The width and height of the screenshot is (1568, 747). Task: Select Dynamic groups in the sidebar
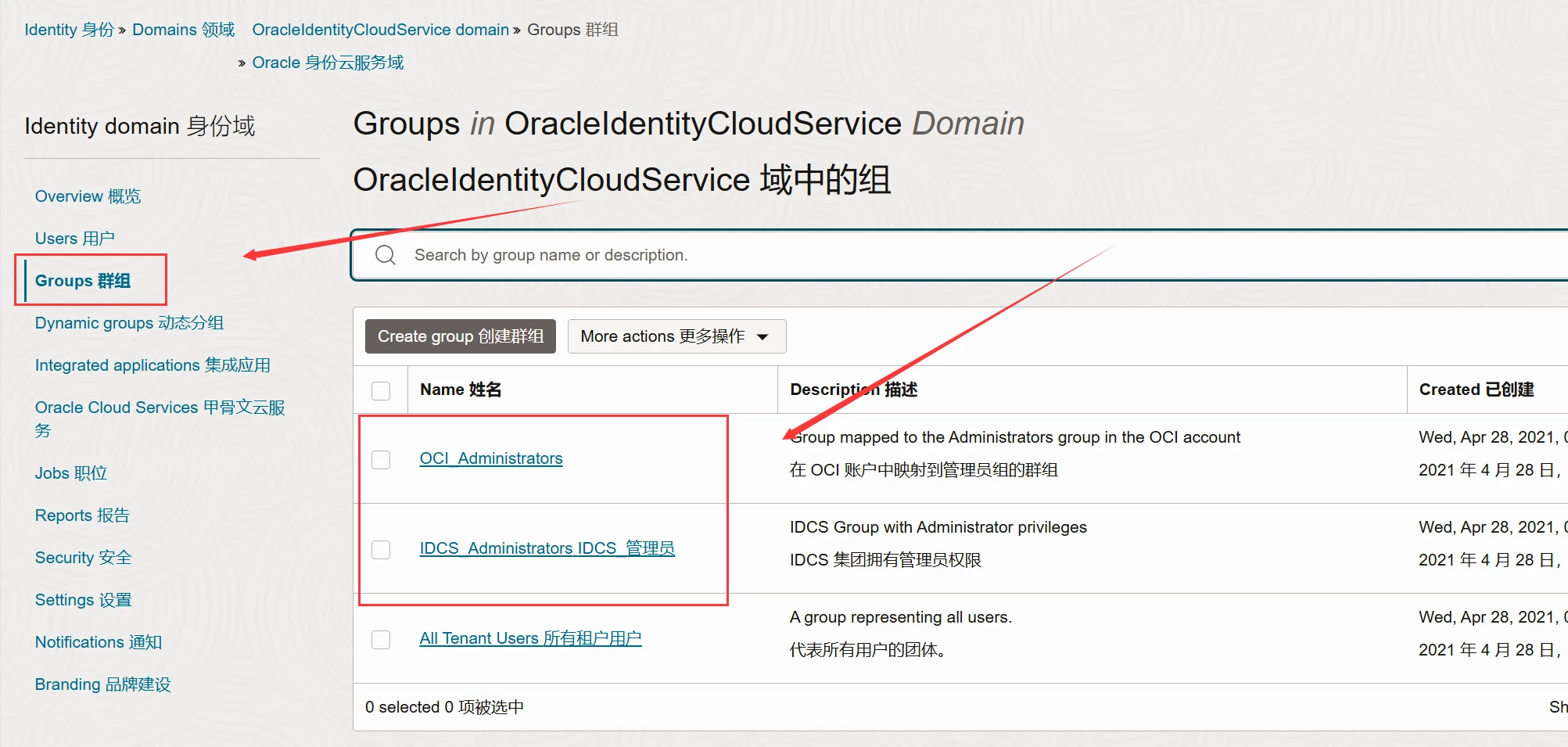click(129, 323)
